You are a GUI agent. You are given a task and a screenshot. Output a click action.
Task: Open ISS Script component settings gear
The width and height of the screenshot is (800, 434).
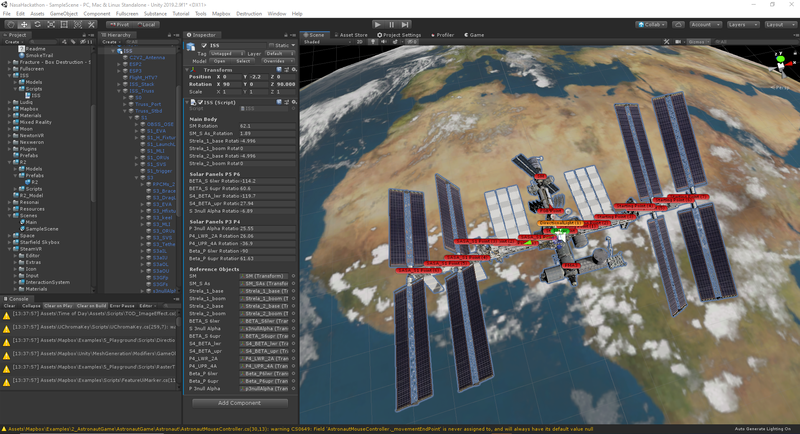pyautogui.click(x=294, y=102)
